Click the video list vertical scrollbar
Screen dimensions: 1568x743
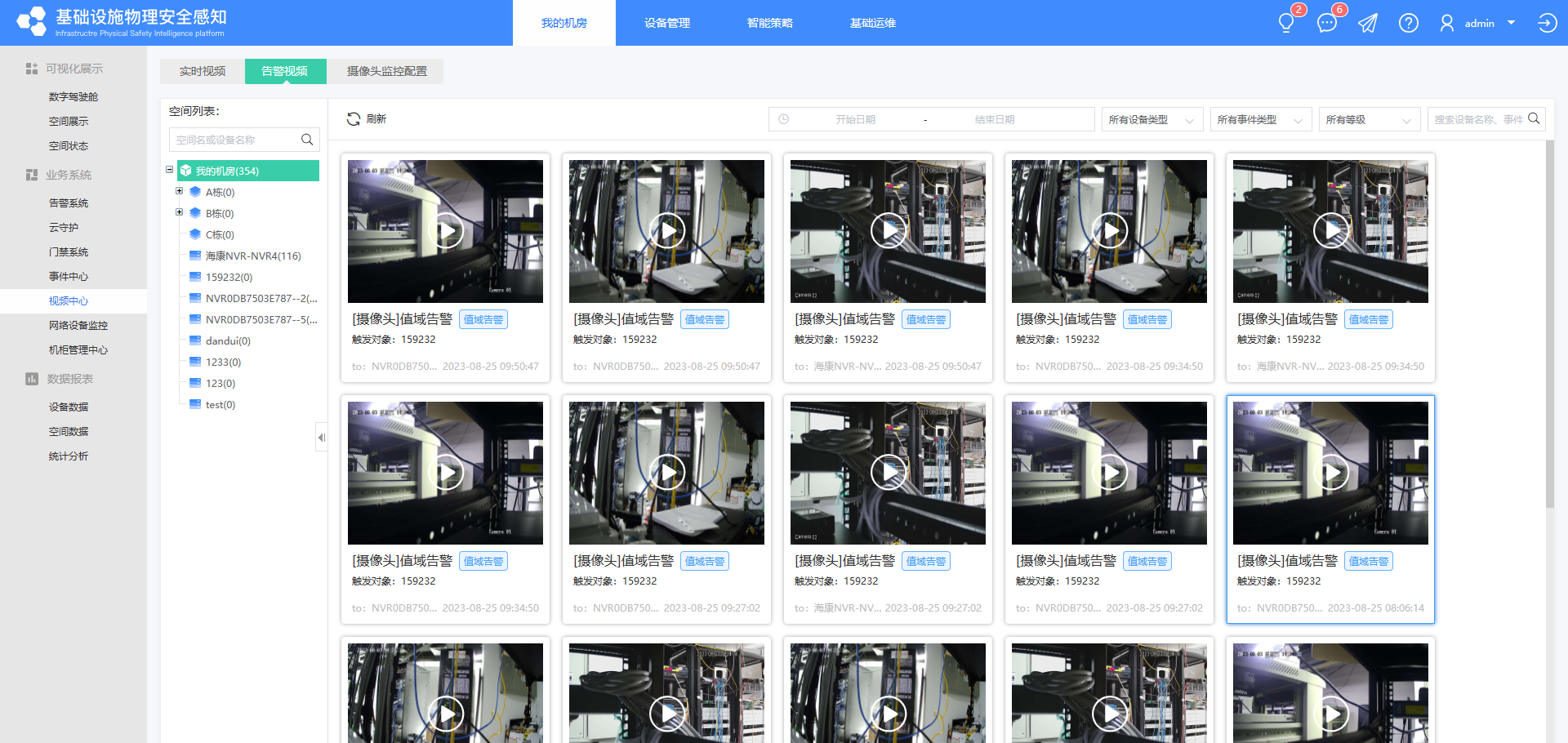click(x=1550, y=324)
